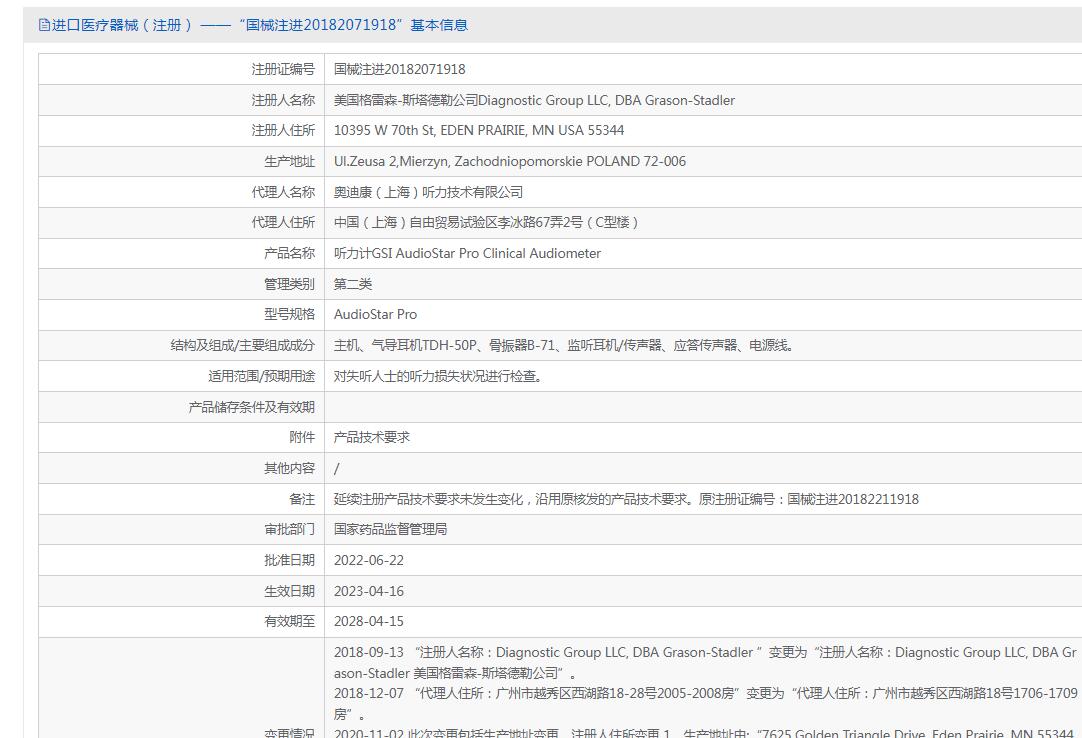Click the 代理人住所 label
Screen dimensions: 1082x738
click(x=283, y=222)
